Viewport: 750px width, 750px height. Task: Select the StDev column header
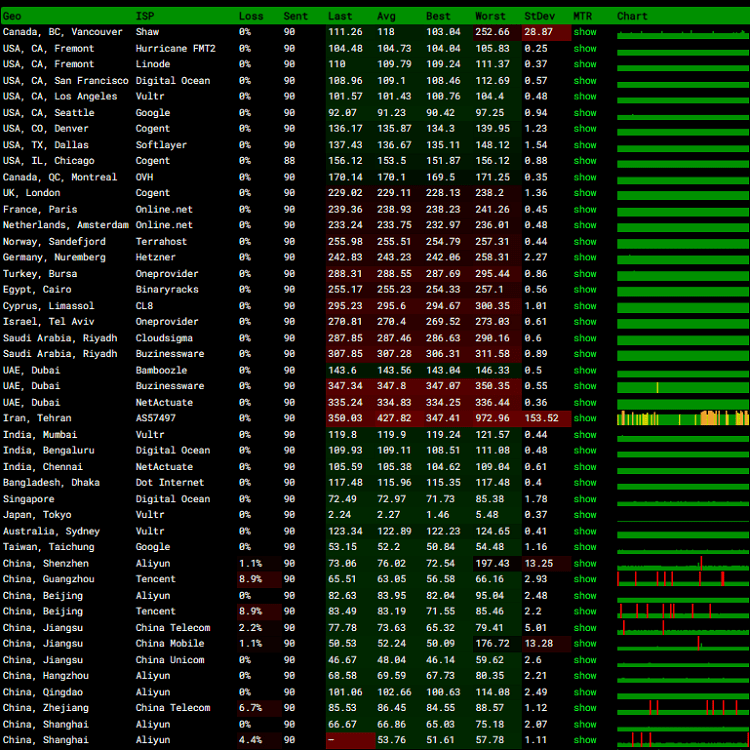pyautogui.click(x=539, y=16)
